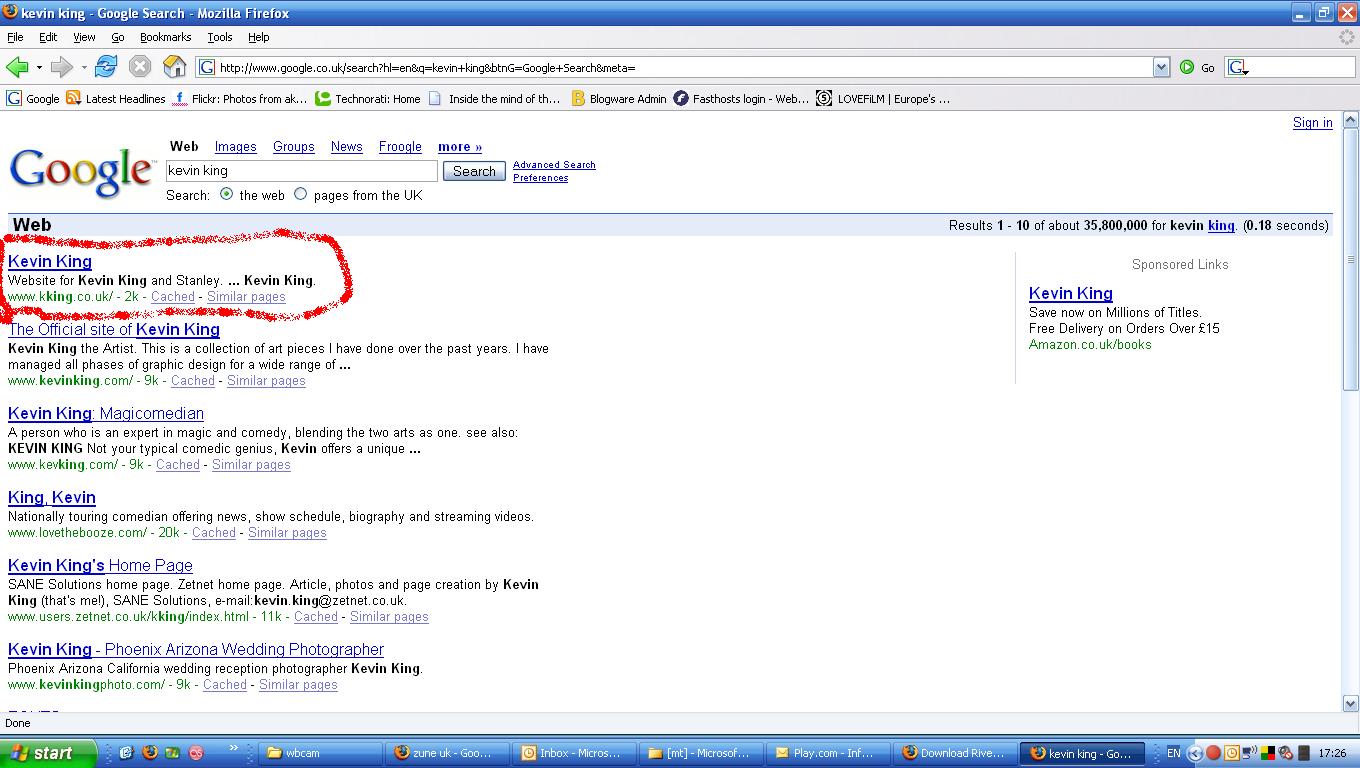Expand the quick launch overflow chevron
Image resolution: width=1360 pixels, height=768 pixels.
tap(233, 747)
